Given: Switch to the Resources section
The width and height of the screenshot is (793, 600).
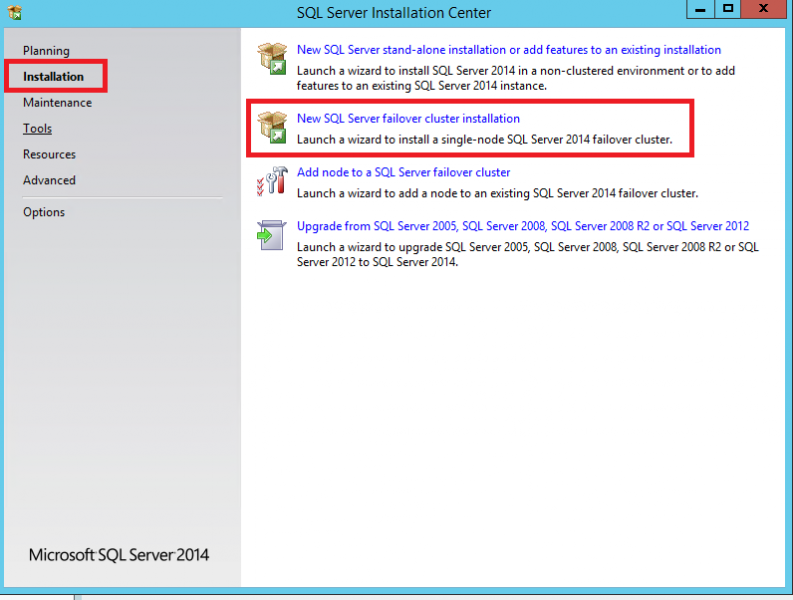Looking at the screenshot, I should tap(49, 155).
